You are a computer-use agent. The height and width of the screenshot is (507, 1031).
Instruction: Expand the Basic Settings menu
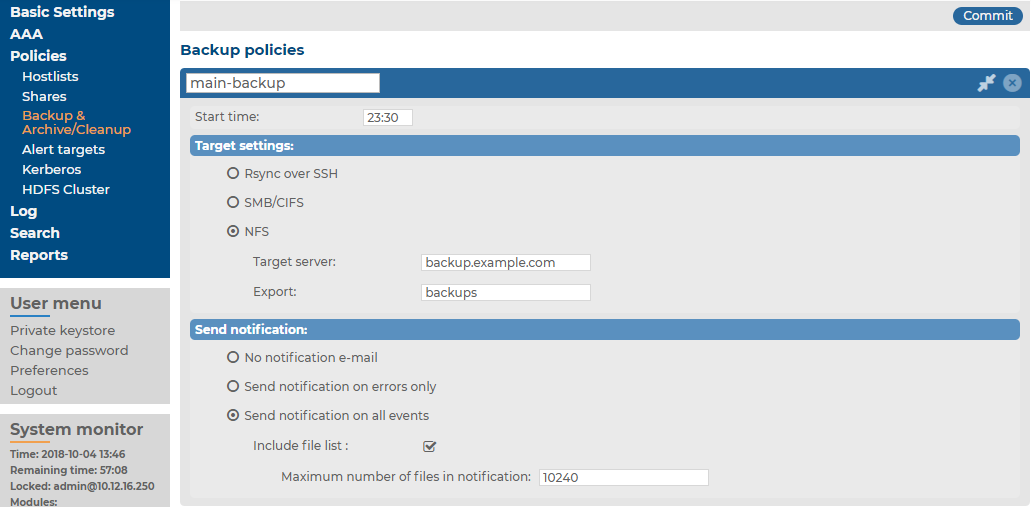62,12
